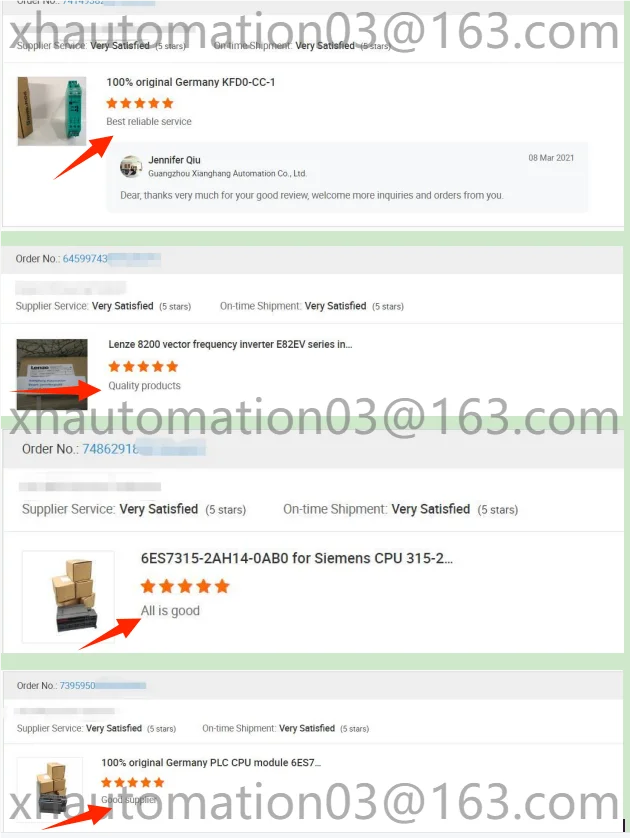Viewport: 630px width, 838px height.
Task: Open the PLC CPU module 6ES7 thumbnail
Action: [x=50, y=789]
